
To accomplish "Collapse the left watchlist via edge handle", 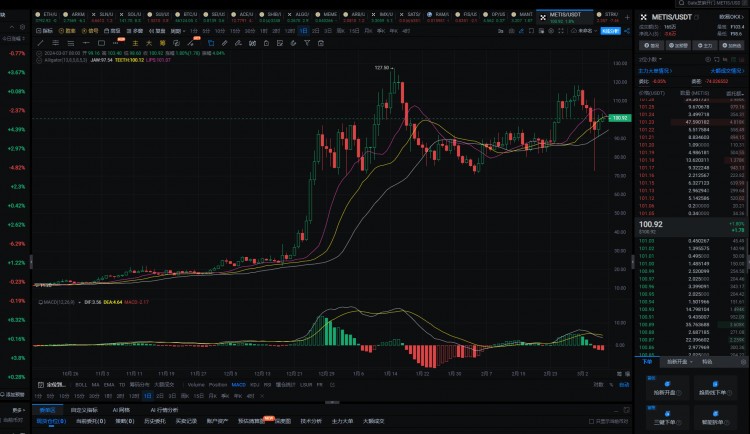I will tap(31, 262).
